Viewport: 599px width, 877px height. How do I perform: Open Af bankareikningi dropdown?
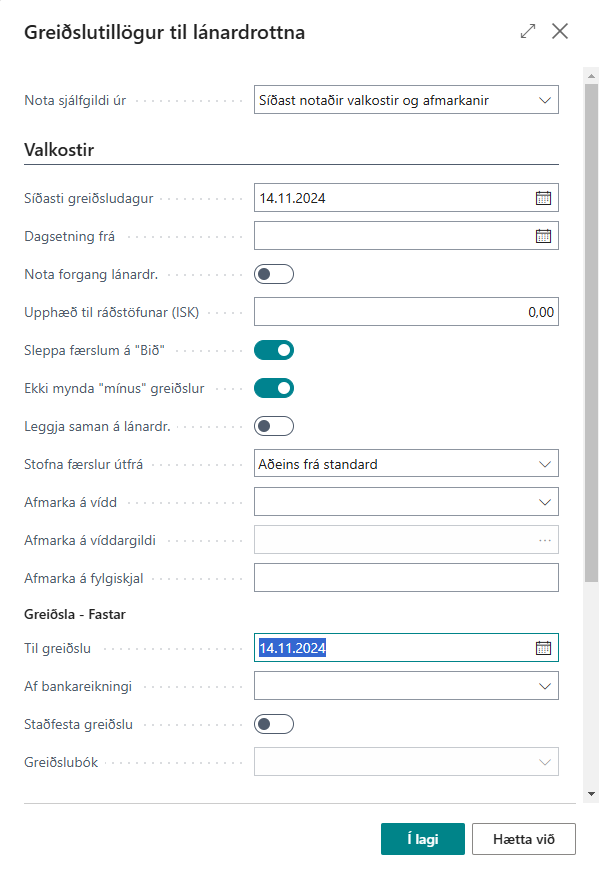[x=406, y=686]
